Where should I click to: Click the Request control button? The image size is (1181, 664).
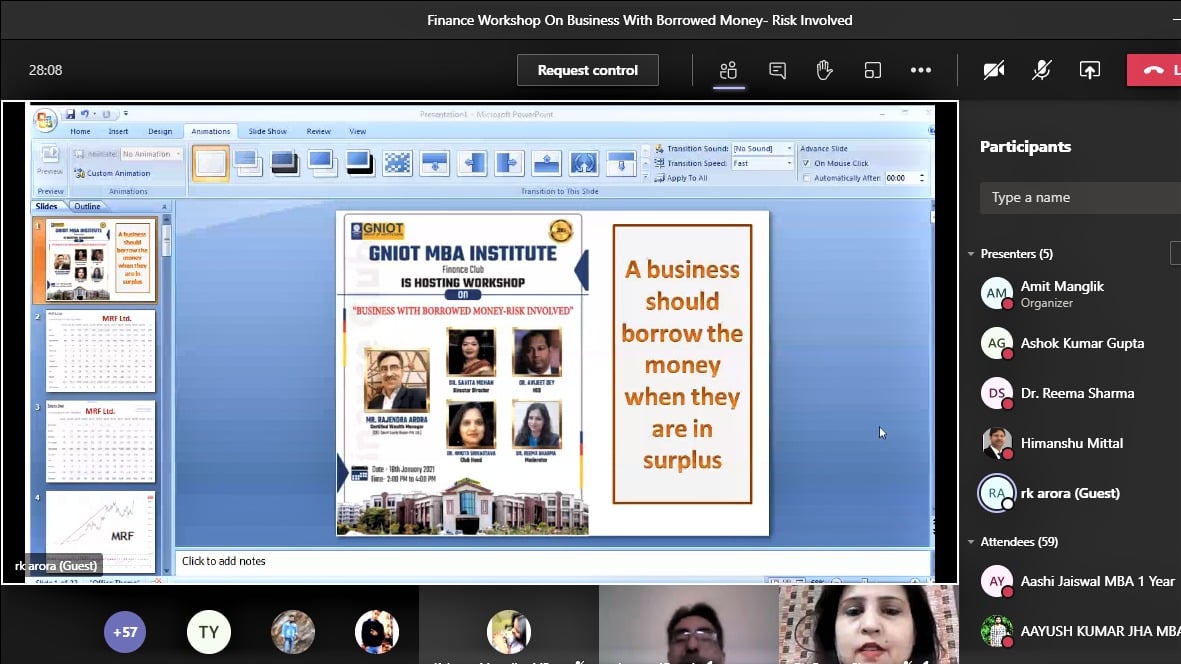click(x=587, y=70)
